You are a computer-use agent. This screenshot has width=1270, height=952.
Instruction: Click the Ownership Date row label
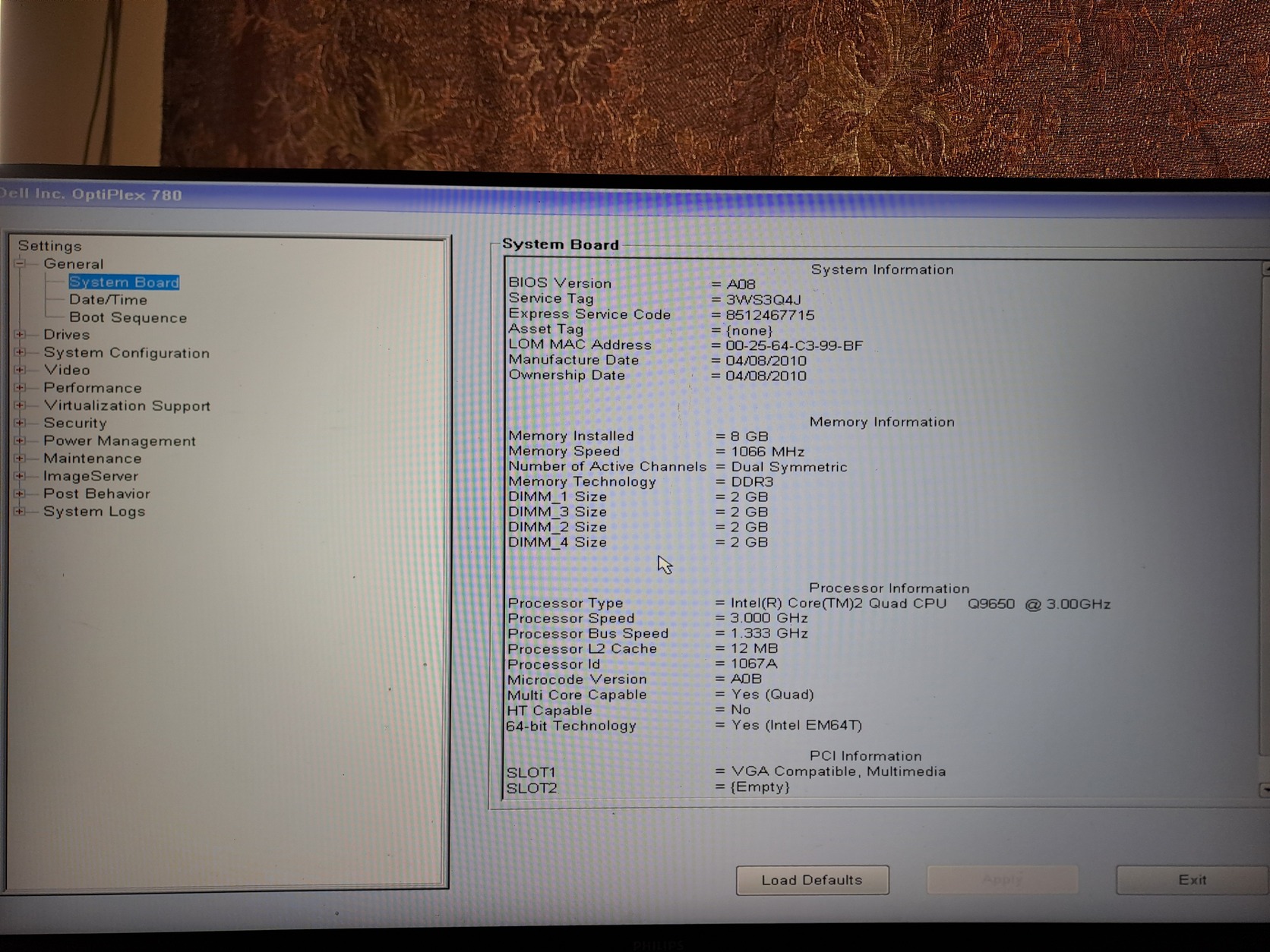(567, 375)
